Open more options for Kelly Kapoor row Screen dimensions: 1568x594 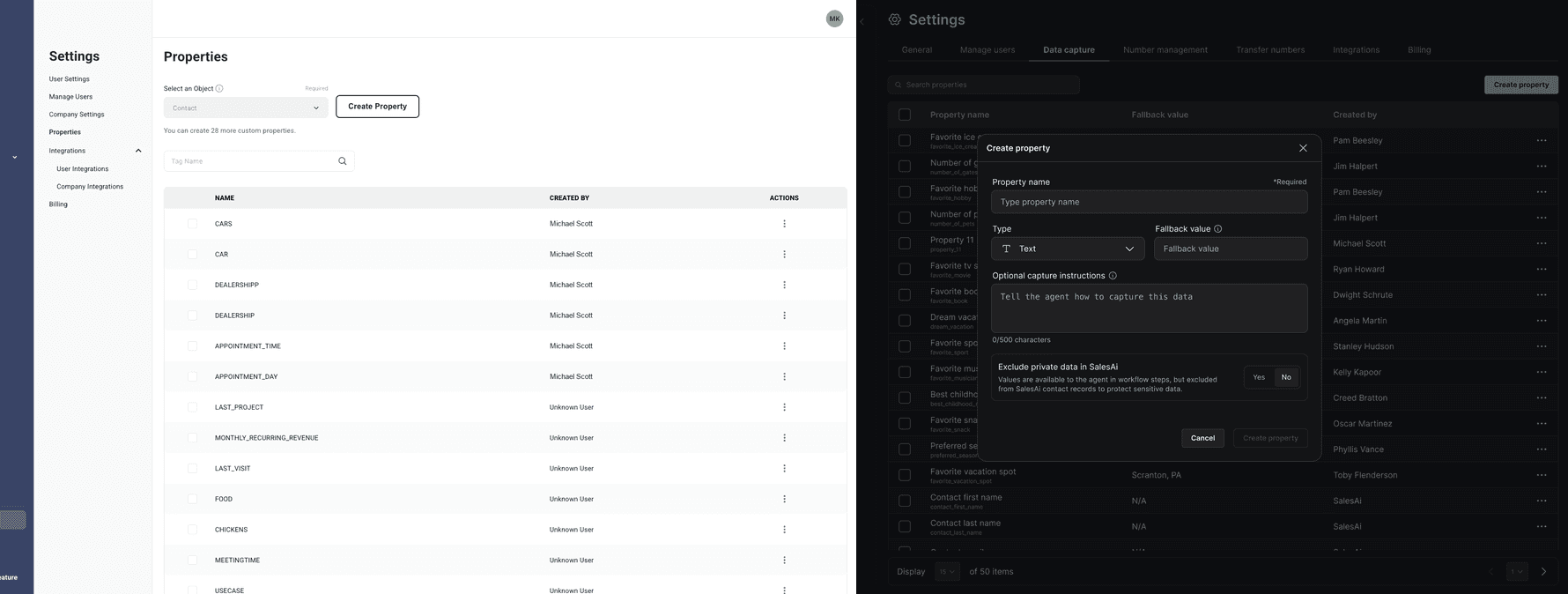[x=1541, y=372]
